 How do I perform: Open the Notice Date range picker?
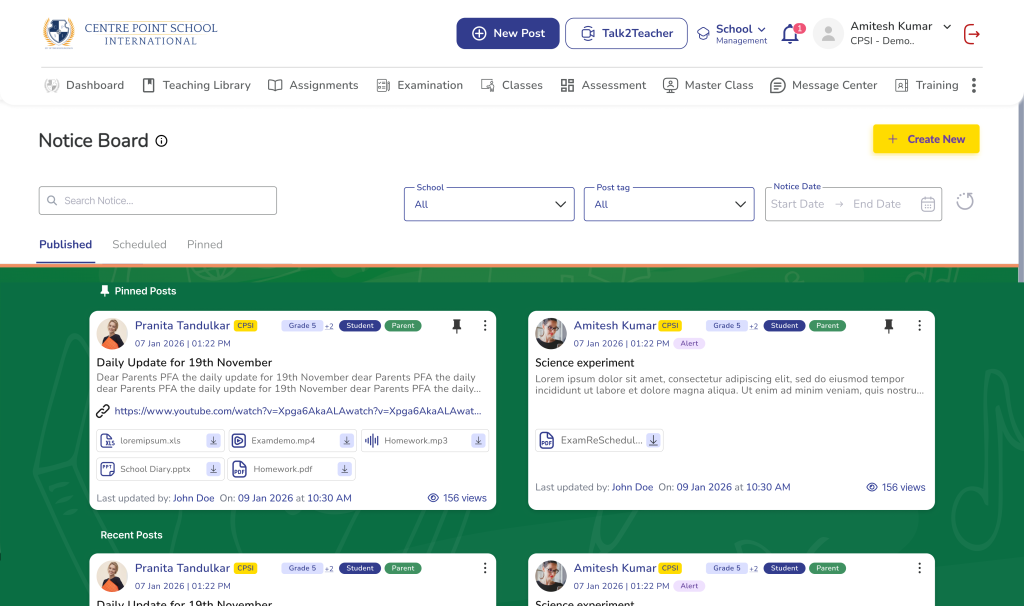pyautogui.click(x=852, y=204)
